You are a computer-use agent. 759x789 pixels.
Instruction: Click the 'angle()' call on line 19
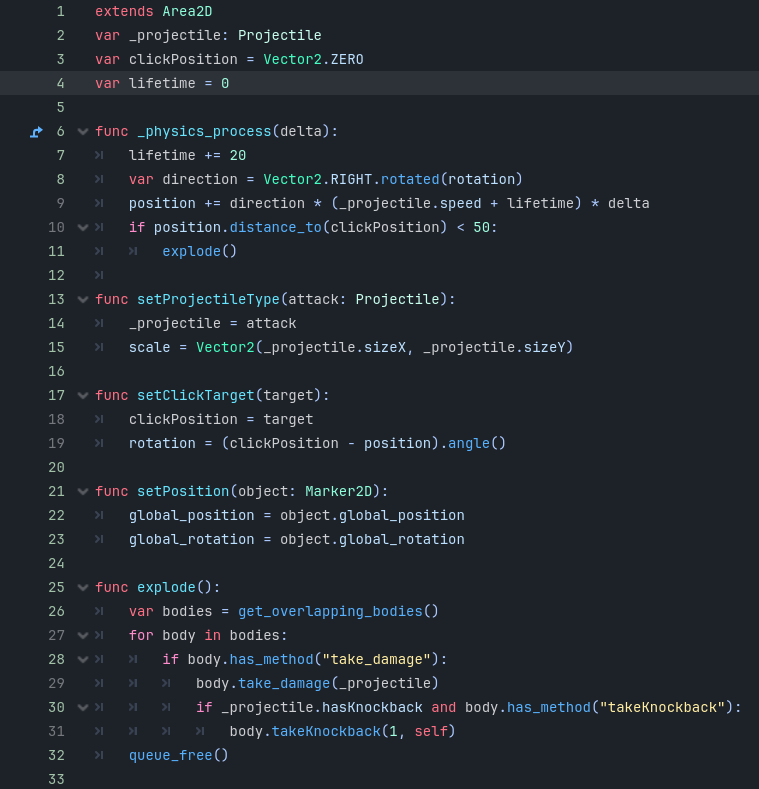477,443
